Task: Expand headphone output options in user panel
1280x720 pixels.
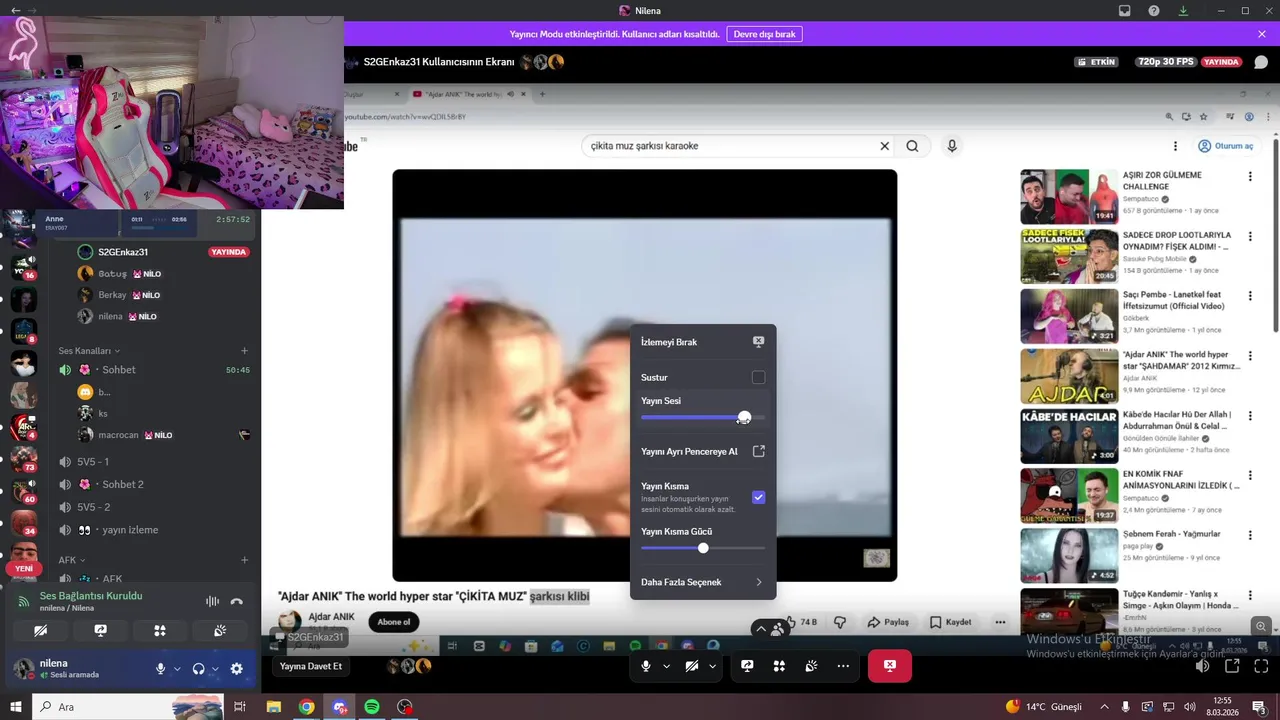Action: click(x=215, y=669)
